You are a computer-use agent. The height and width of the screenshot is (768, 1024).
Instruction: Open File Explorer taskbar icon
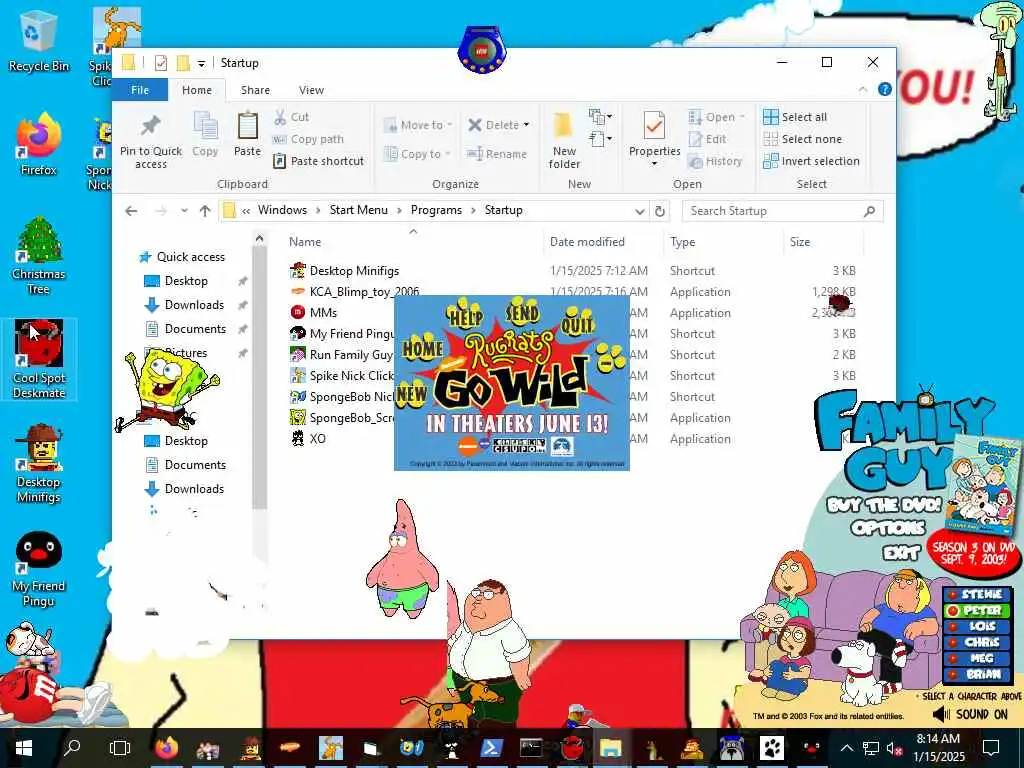point(611,748)
